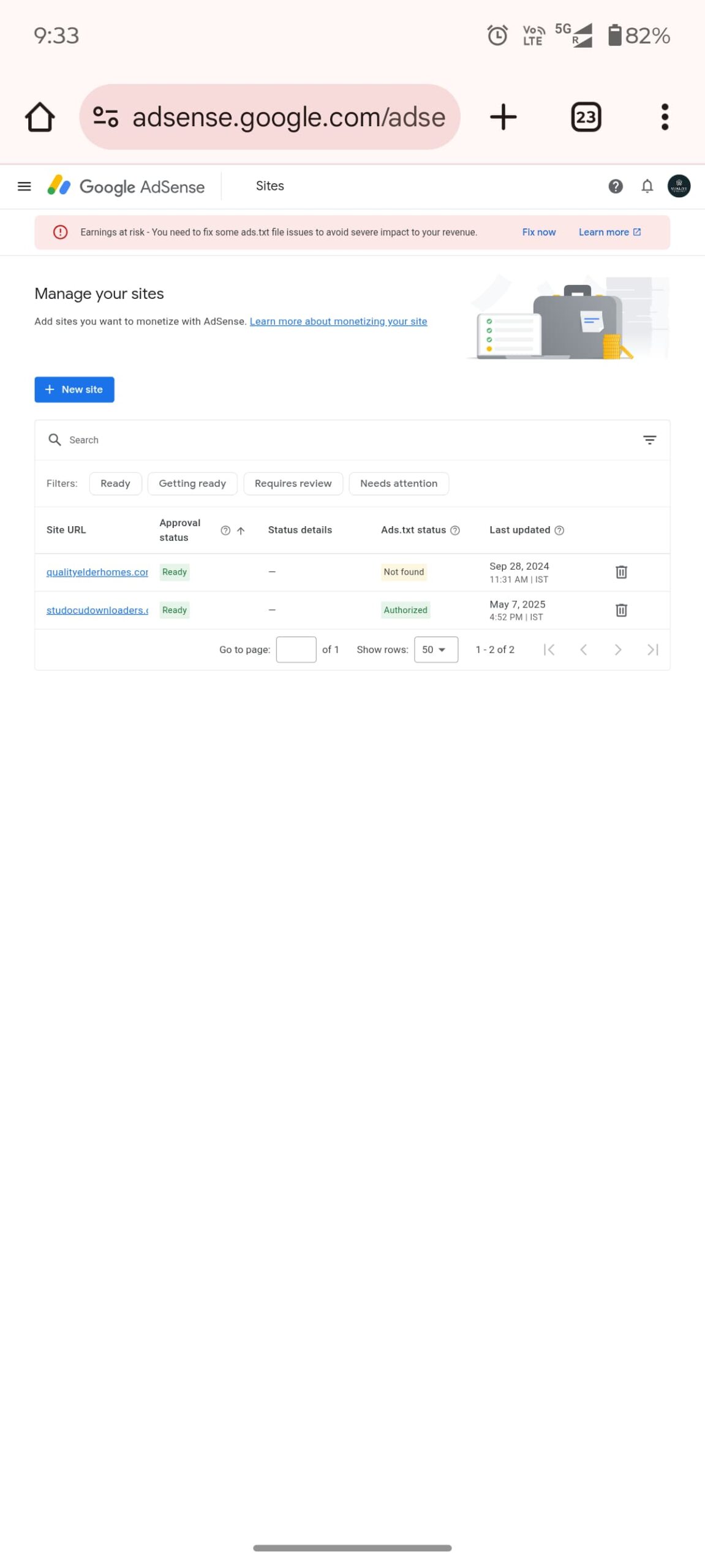Click the Status details column header
This screenshot has width=705, height=1568.
300,530
